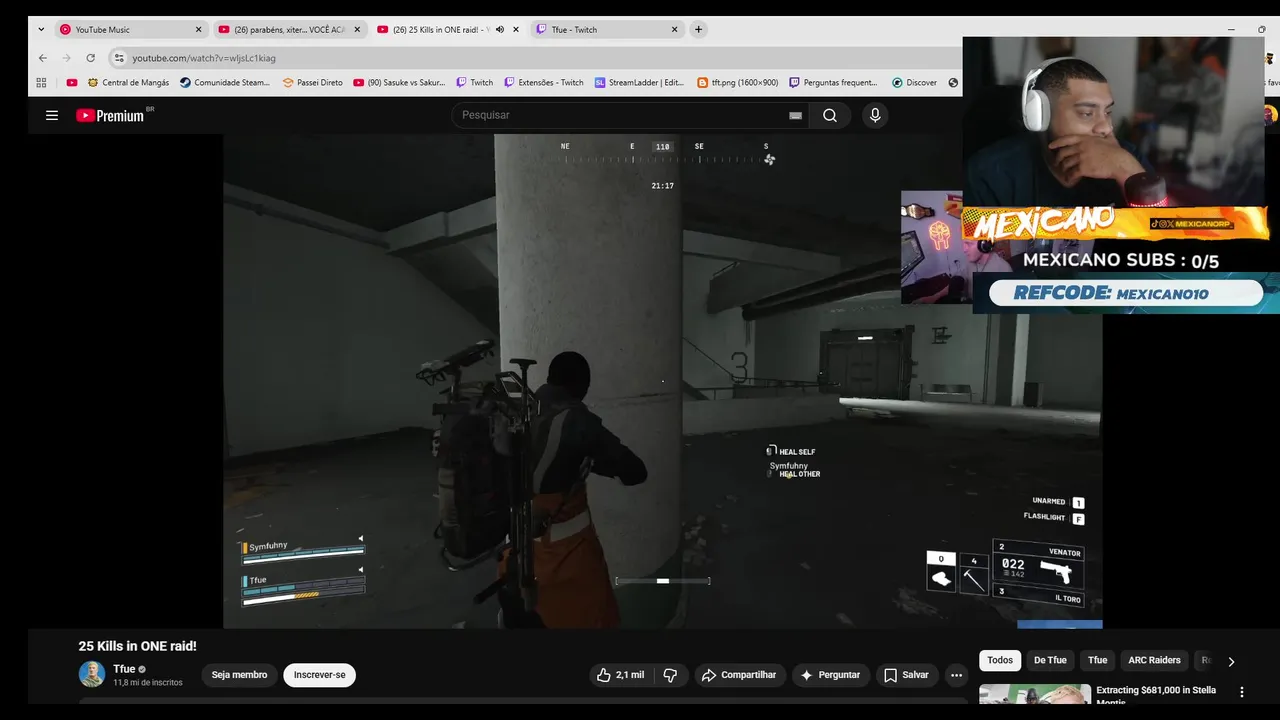Dislike the video with thumbs down

click(x=670, y=675)
